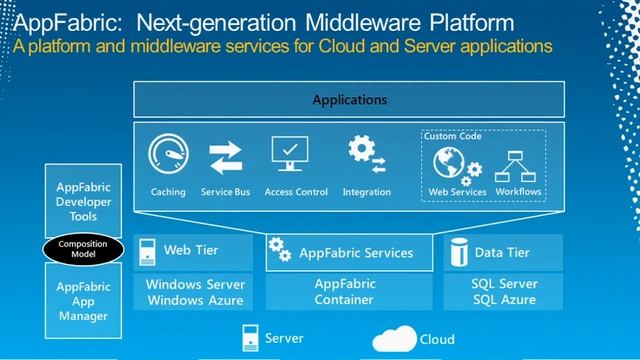The height and width of the screenshot is (360, 640).
Task: Select the Integration gear icon
Action: click(367, 154)
